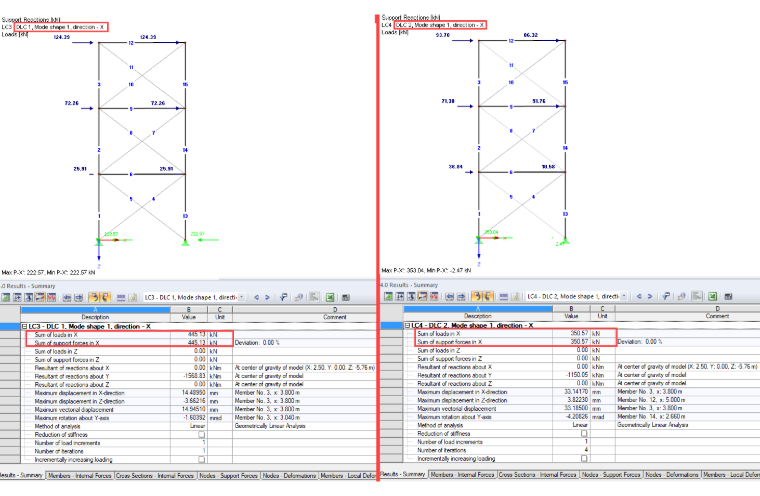The image size is (760, 496).
Task: Click green diagram icon in LC3 results toolbar
Action: point(6,297)
